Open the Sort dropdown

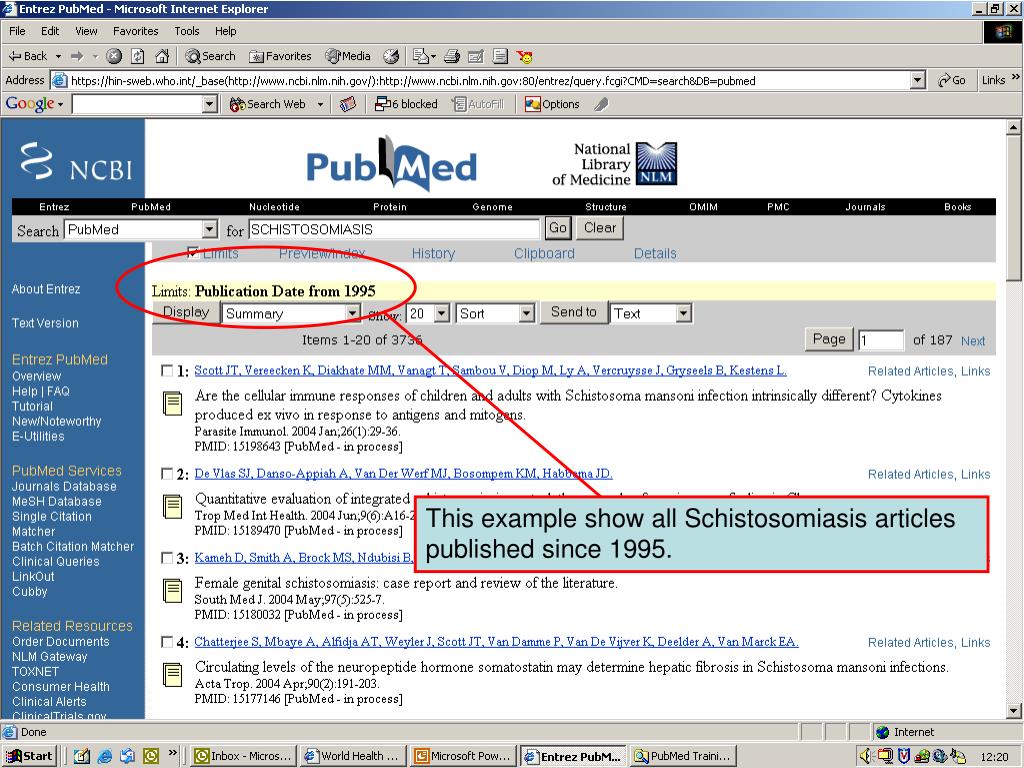point(527,313)
